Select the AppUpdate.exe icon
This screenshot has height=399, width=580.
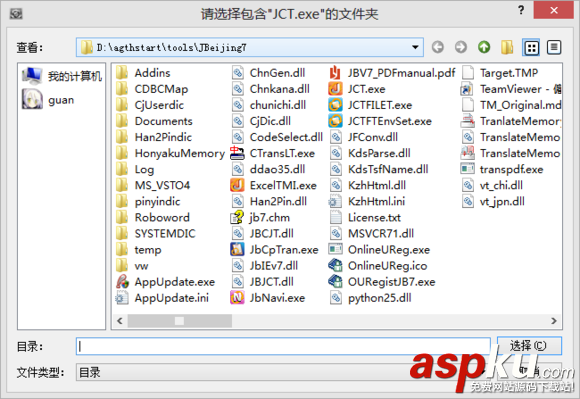pos(122,282)
